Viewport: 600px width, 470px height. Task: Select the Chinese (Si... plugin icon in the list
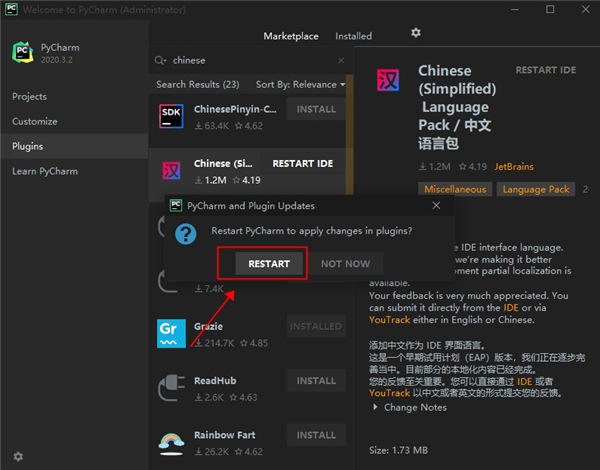(171, 170)
